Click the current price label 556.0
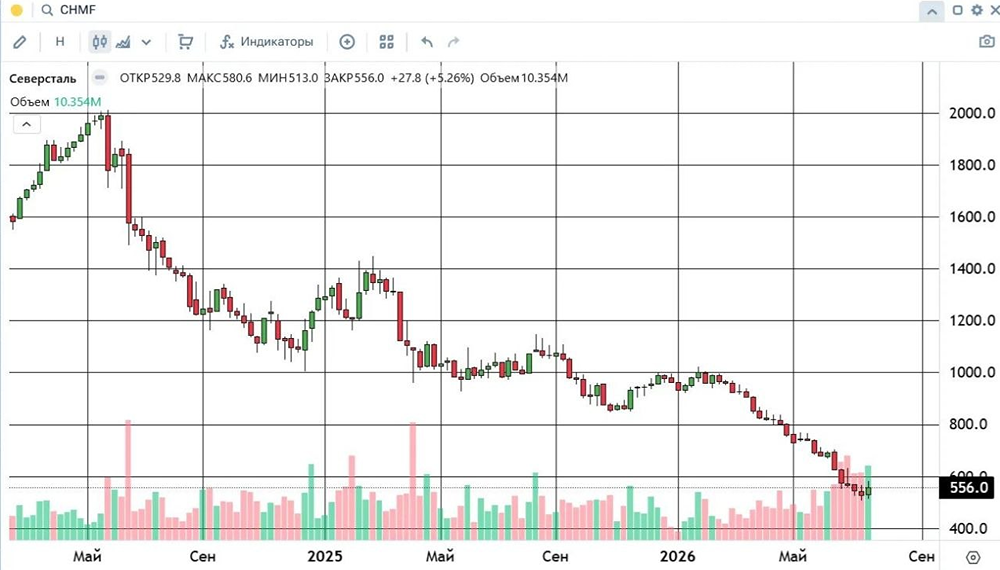This screenshot has width=1000, height=570. pos(969,488)
